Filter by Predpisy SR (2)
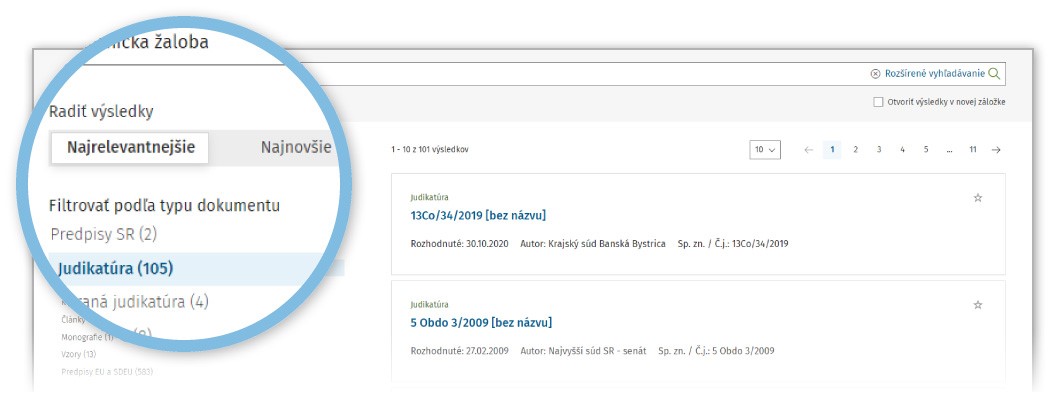1050x400 pixels. tap(103, 234)
